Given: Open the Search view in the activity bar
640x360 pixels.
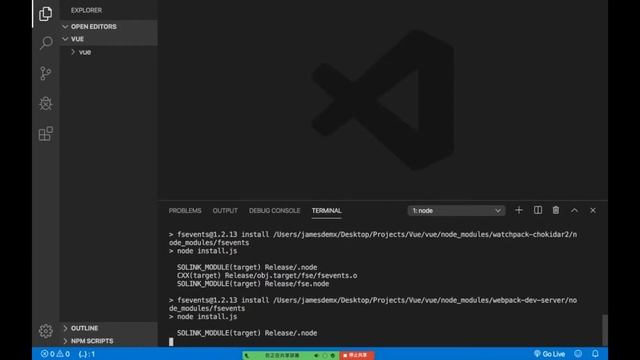Looking at the screenshot, I should pyautogui.click(x=46, y=43).
